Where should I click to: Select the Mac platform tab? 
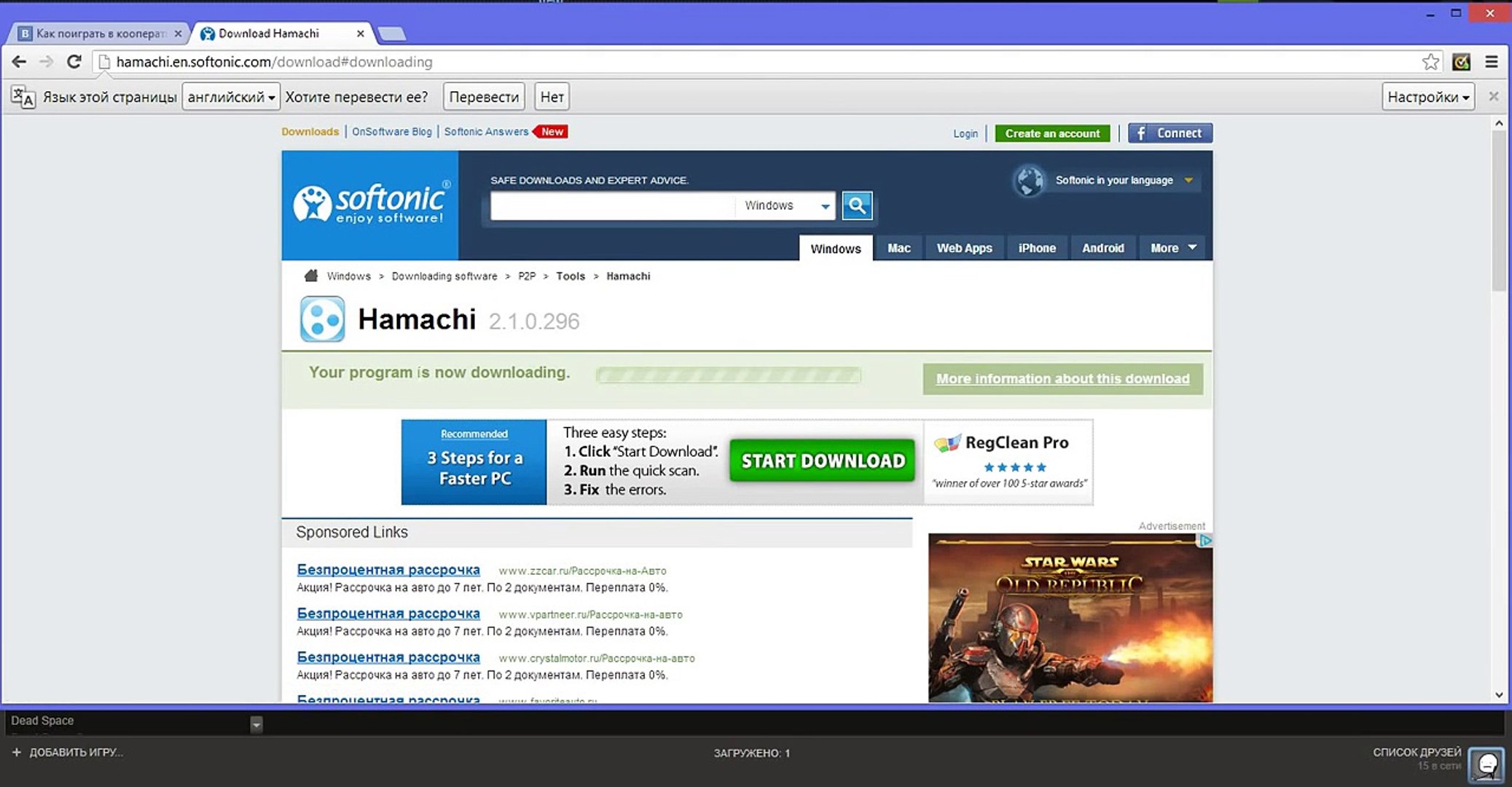tap(898, 248)
